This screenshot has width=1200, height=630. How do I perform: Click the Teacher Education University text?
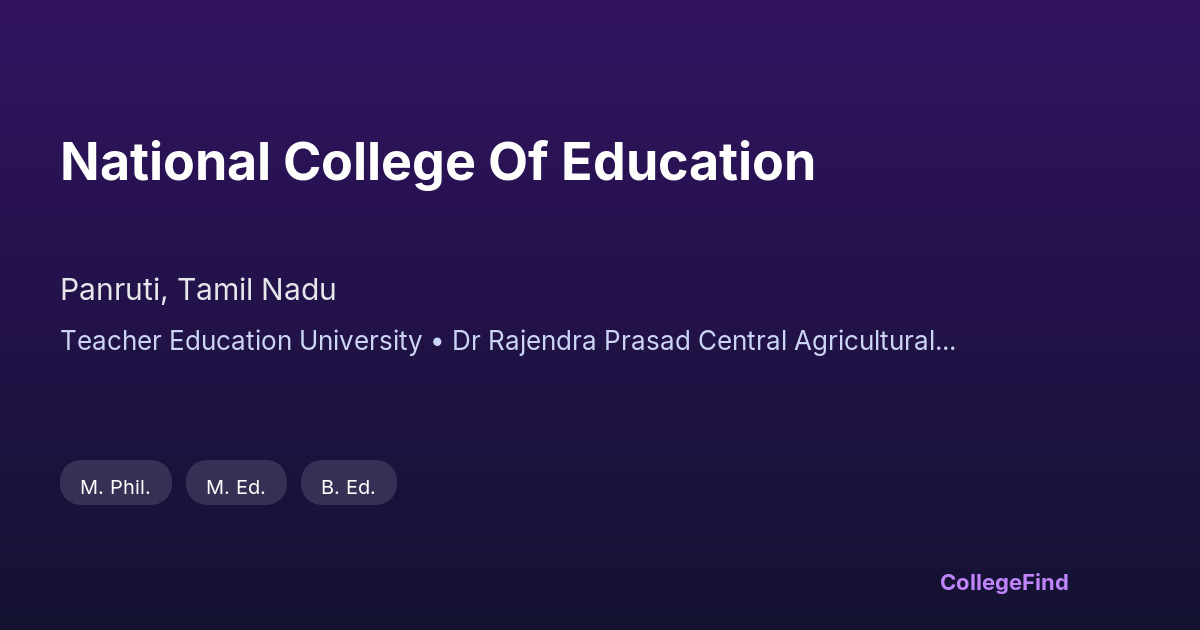pyautogui.click(x=241, y=341)
